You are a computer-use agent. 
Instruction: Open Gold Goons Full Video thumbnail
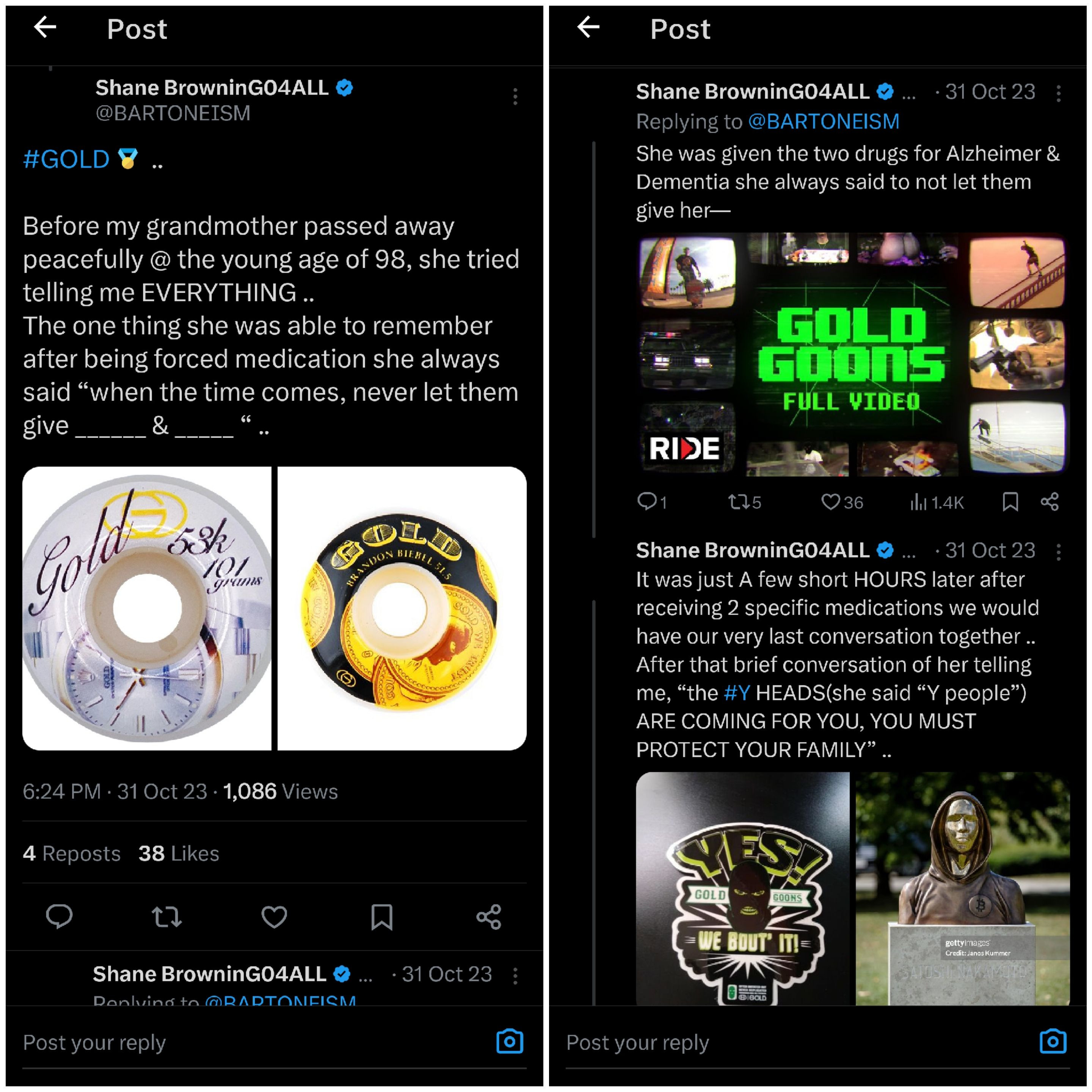pos(852,355)
